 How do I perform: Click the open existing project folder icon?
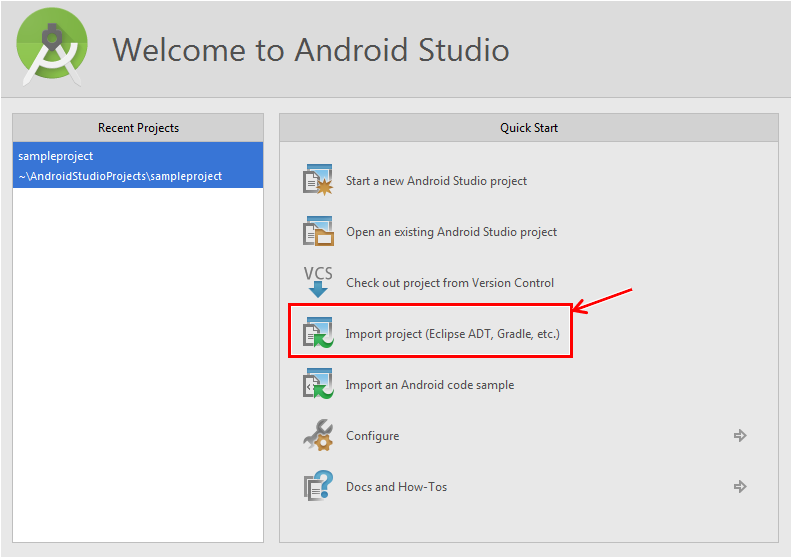(317, 232)
